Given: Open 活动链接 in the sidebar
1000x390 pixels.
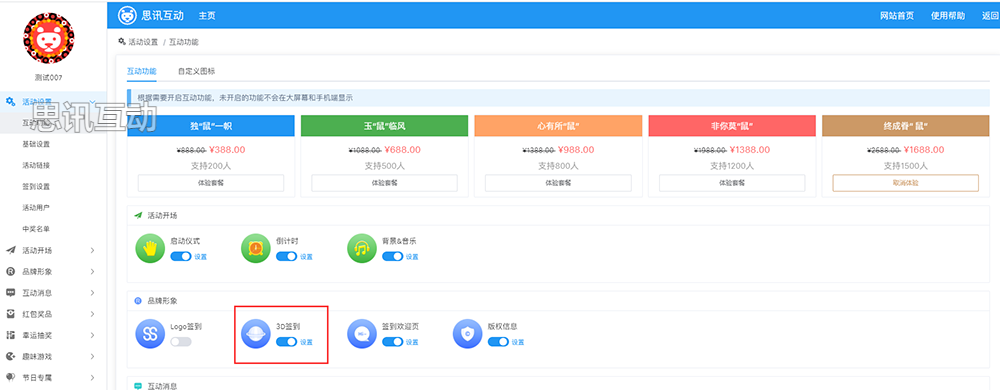Looking at the screenshot, I should (36, 165).
